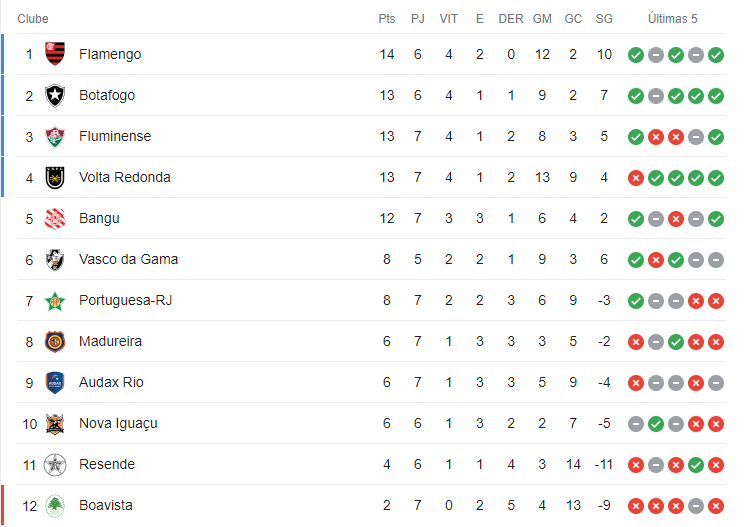Select the Volta Redonda shield icon

[x=55, y=177]
